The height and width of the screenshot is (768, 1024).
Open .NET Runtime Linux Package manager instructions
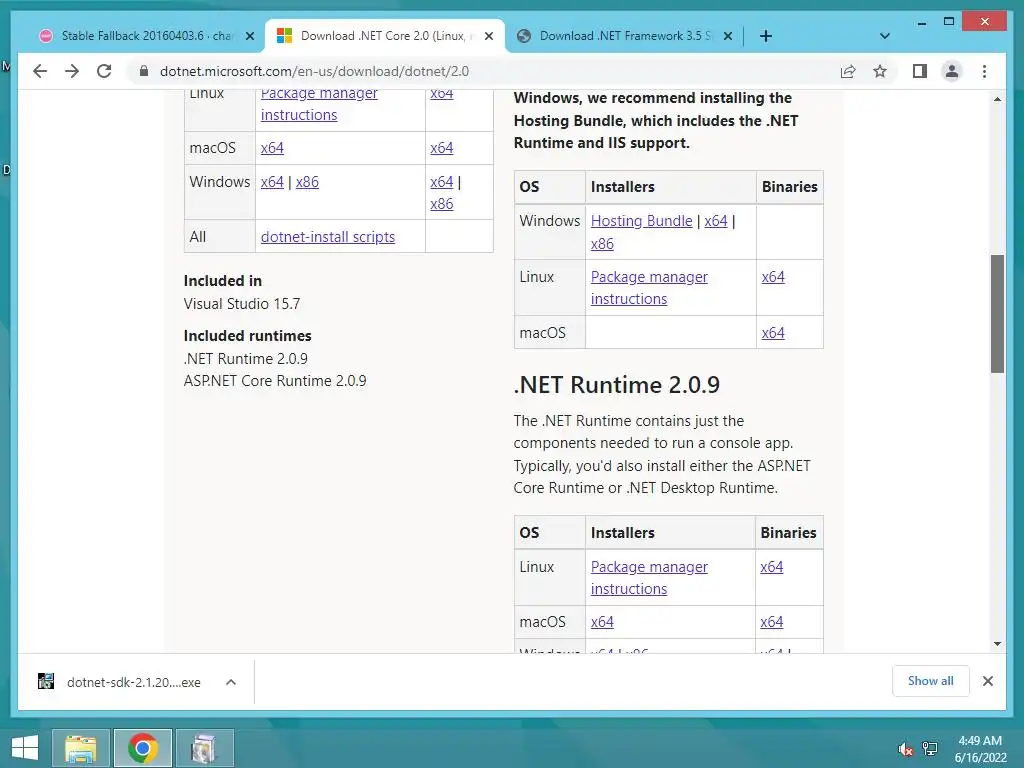coord(649,578)
